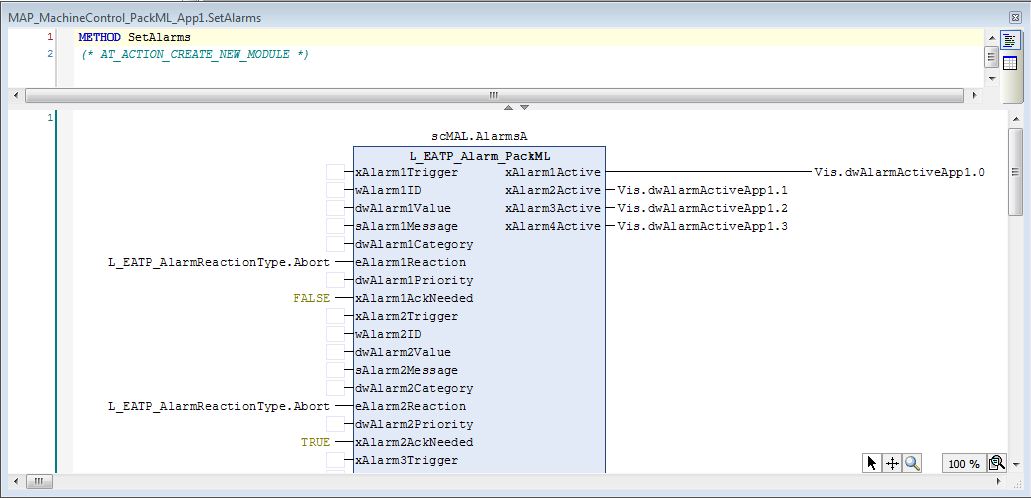Switch declaration editor to textual view
This screenshot has height=498, width=1031.
point(1010,41)
